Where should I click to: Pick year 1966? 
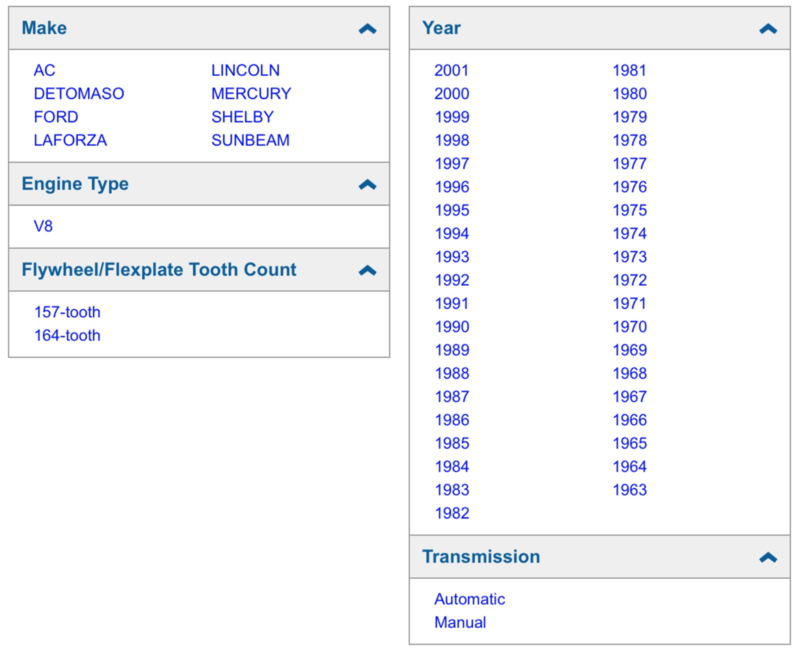pos(630,420)
